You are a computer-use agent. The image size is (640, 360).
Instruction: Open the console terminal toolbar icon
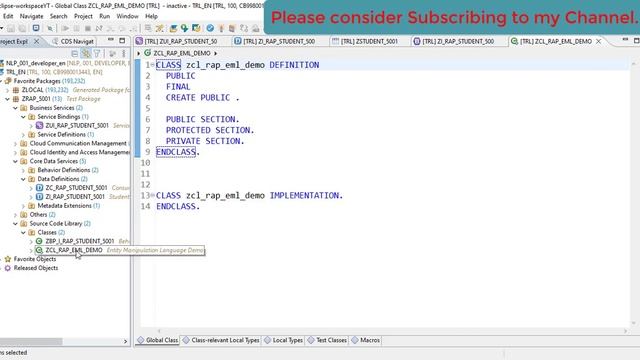pyautogui.click(x=36, y=28)
